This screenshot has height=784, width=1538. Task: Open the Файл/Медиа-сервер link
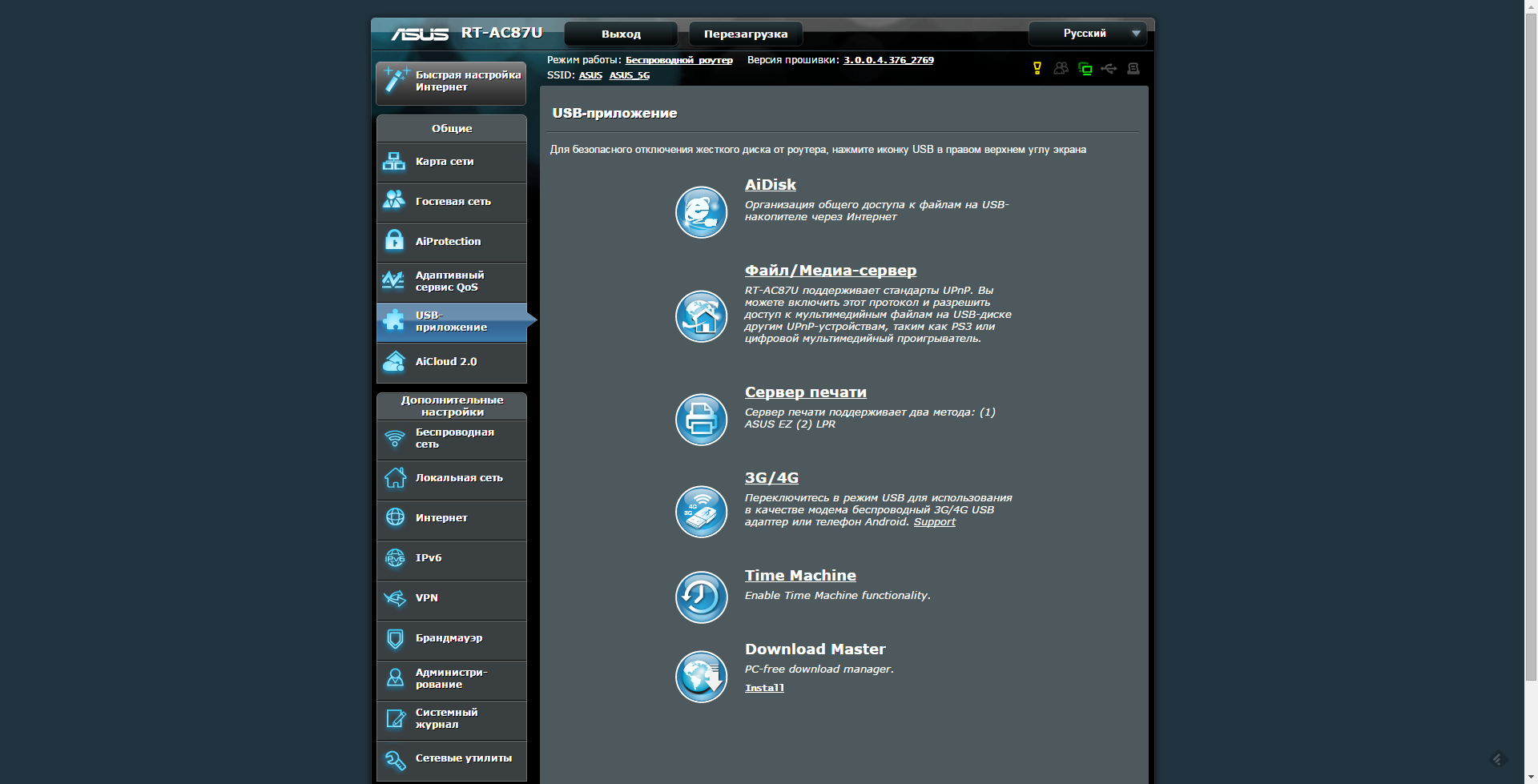pyautogui.click(x=831, y=271)
